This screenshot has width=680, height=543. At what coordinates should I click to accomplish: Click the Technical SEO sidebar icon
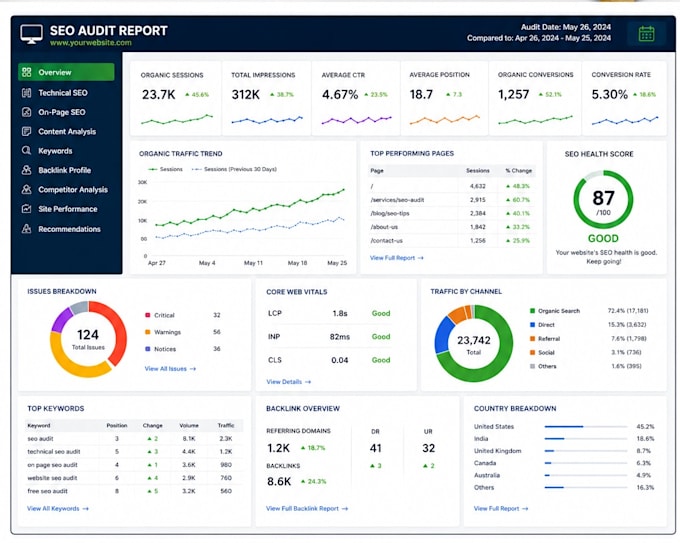point(26,92)
